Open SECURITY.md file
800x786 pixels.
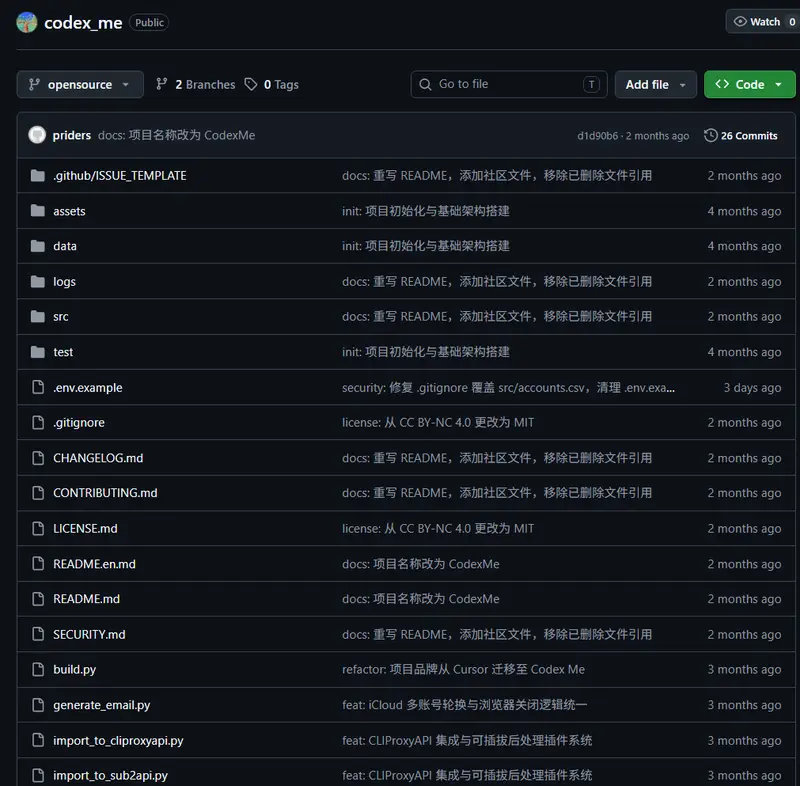point(89,635)
